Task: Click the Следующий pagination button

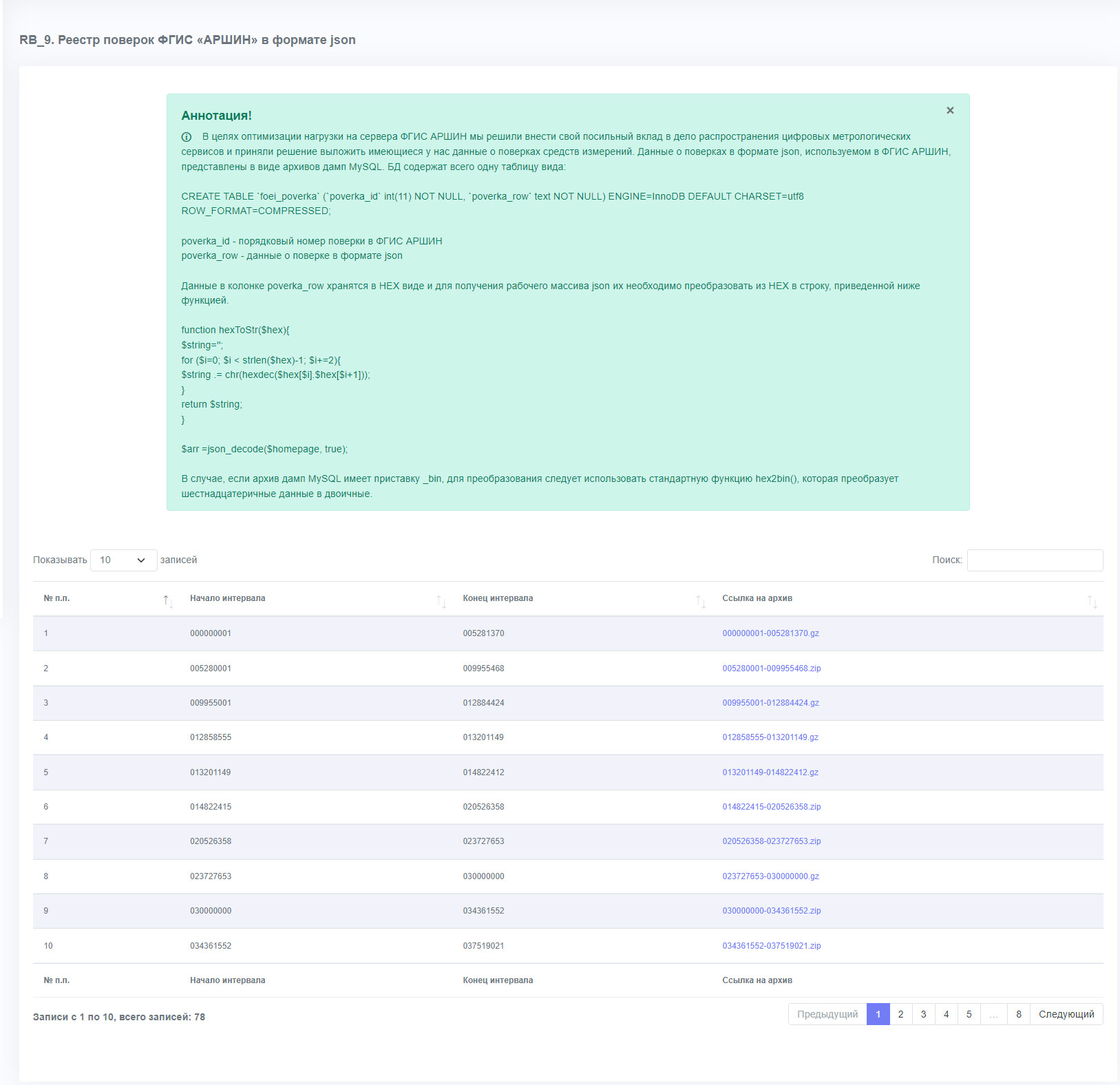Action: click(x=1066, y=1014)
